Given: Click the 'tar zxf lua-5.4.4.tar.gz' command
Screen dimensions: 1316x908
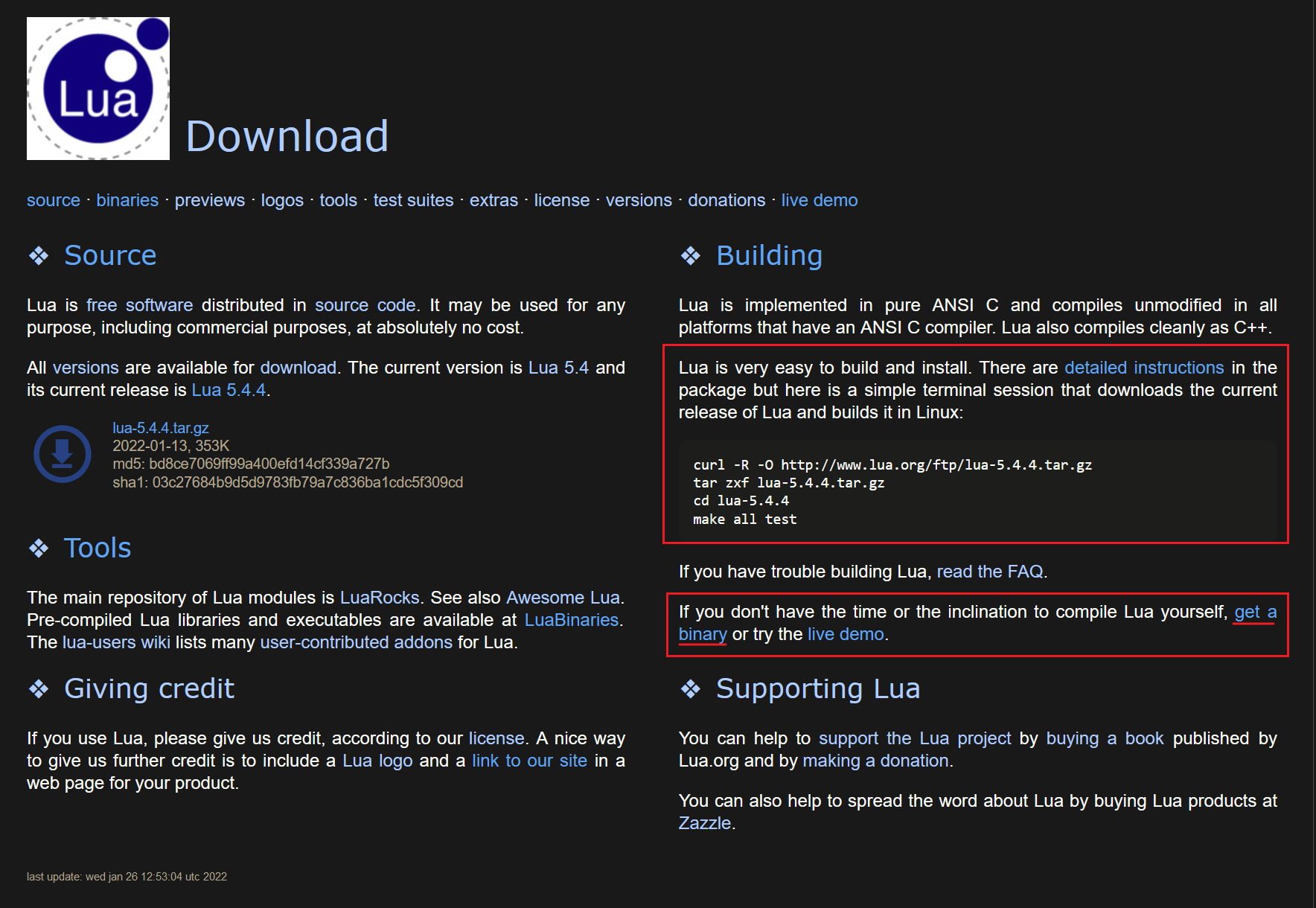Looking at the screenshot, I should pyautogui.click(x=789, y=483).
